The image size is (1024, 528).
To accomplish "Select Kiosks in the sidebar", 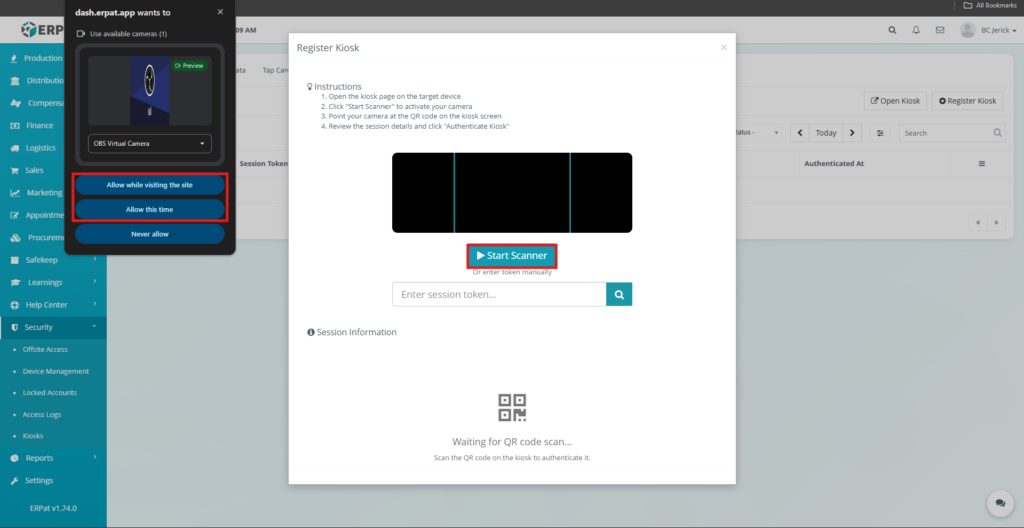I will (x=33, y=436).
